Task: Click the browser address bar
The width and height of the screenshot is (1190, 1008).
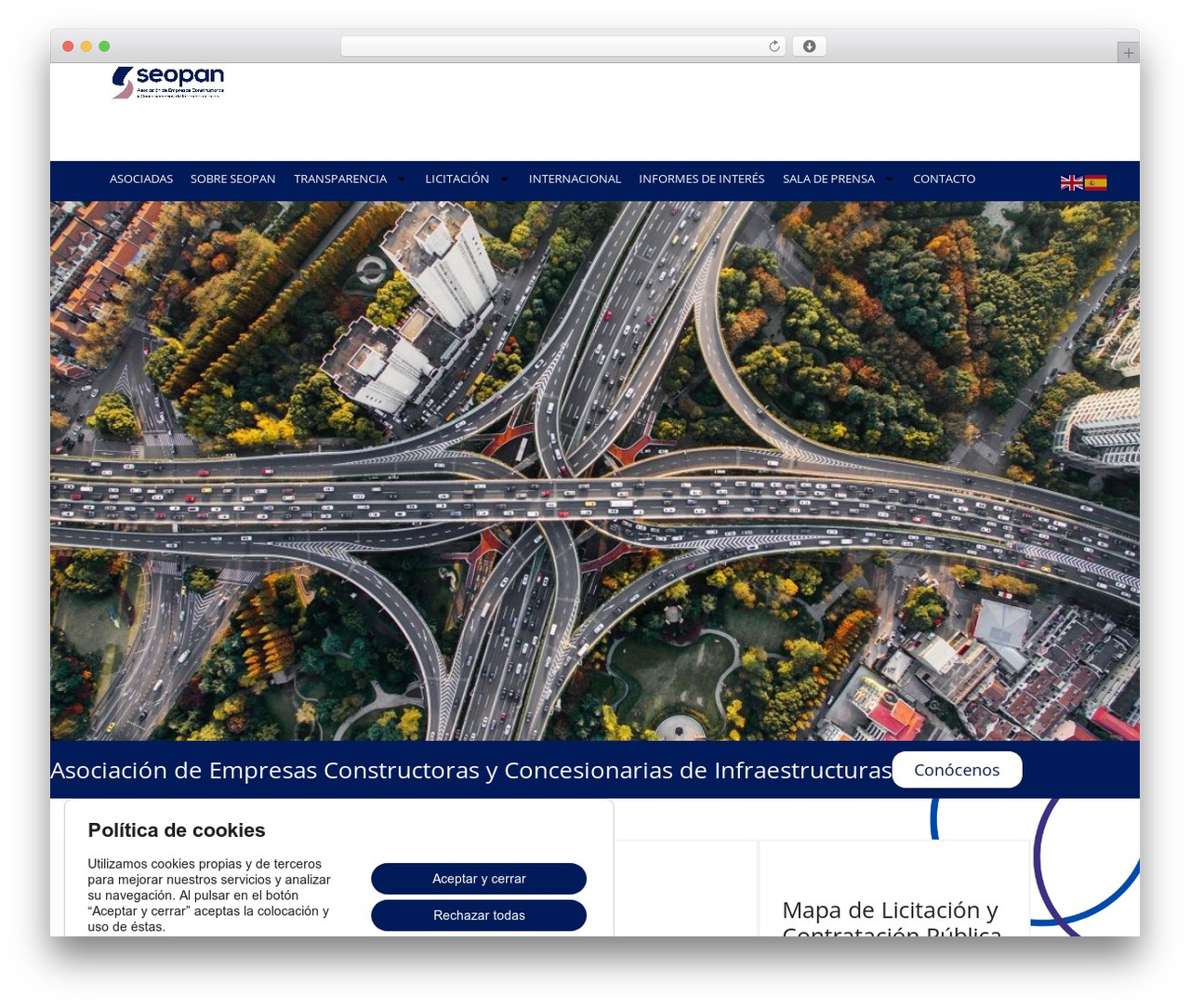Action: 563,46
